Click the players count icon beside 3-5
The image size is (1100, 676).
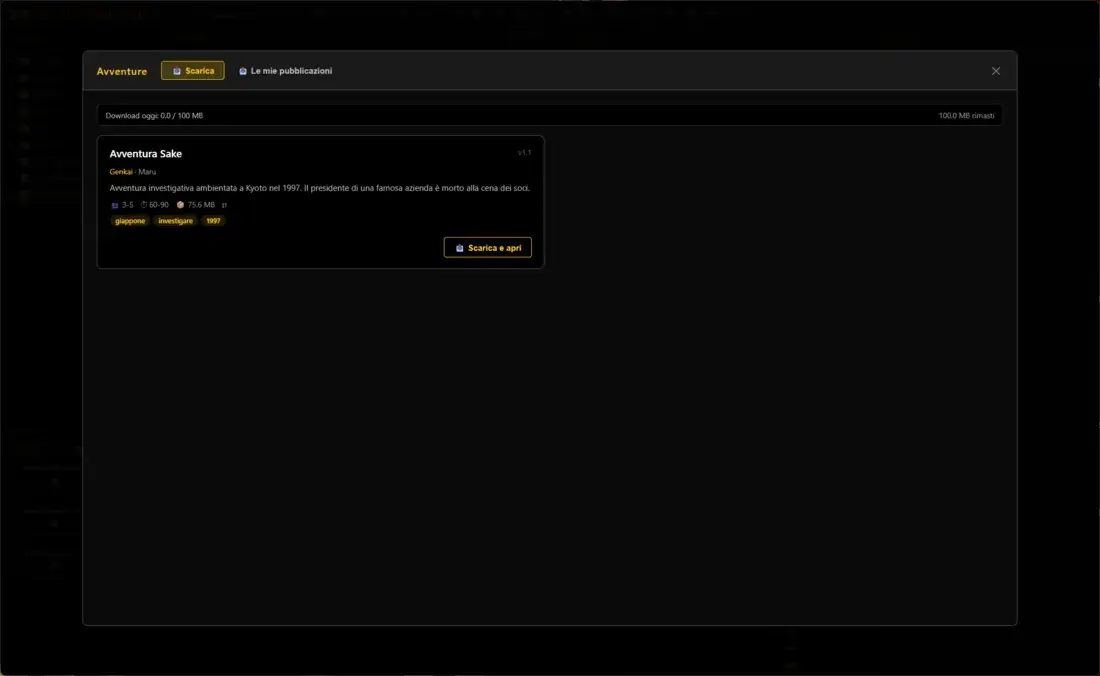click(x=115, y=205)
